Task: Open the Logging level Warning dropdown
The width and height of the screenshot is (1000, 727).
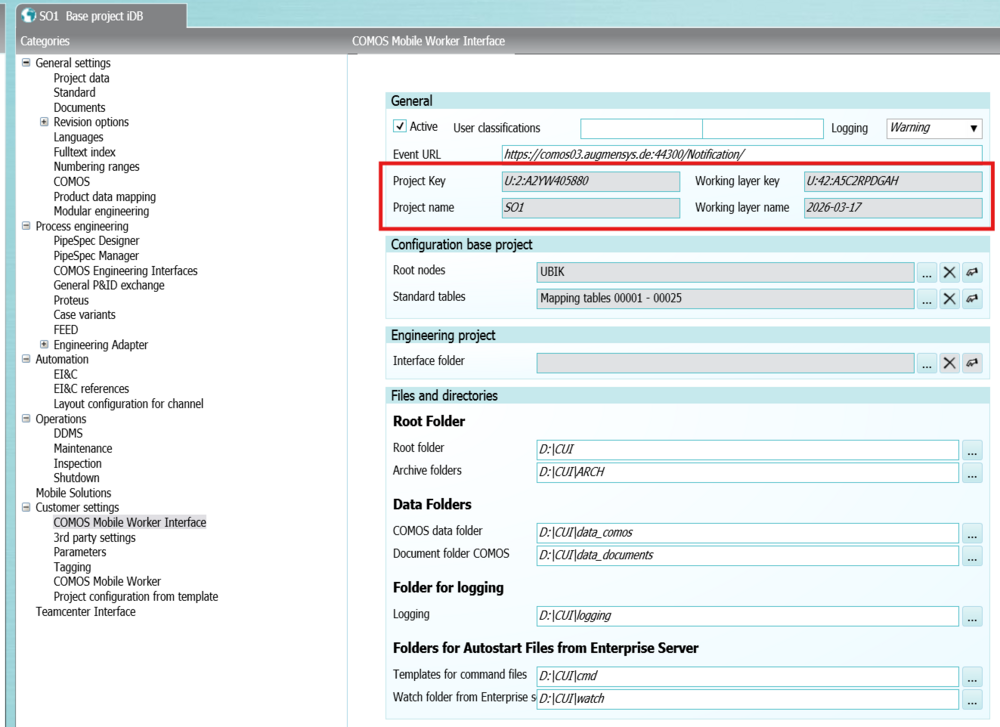Action: point(934,128)
